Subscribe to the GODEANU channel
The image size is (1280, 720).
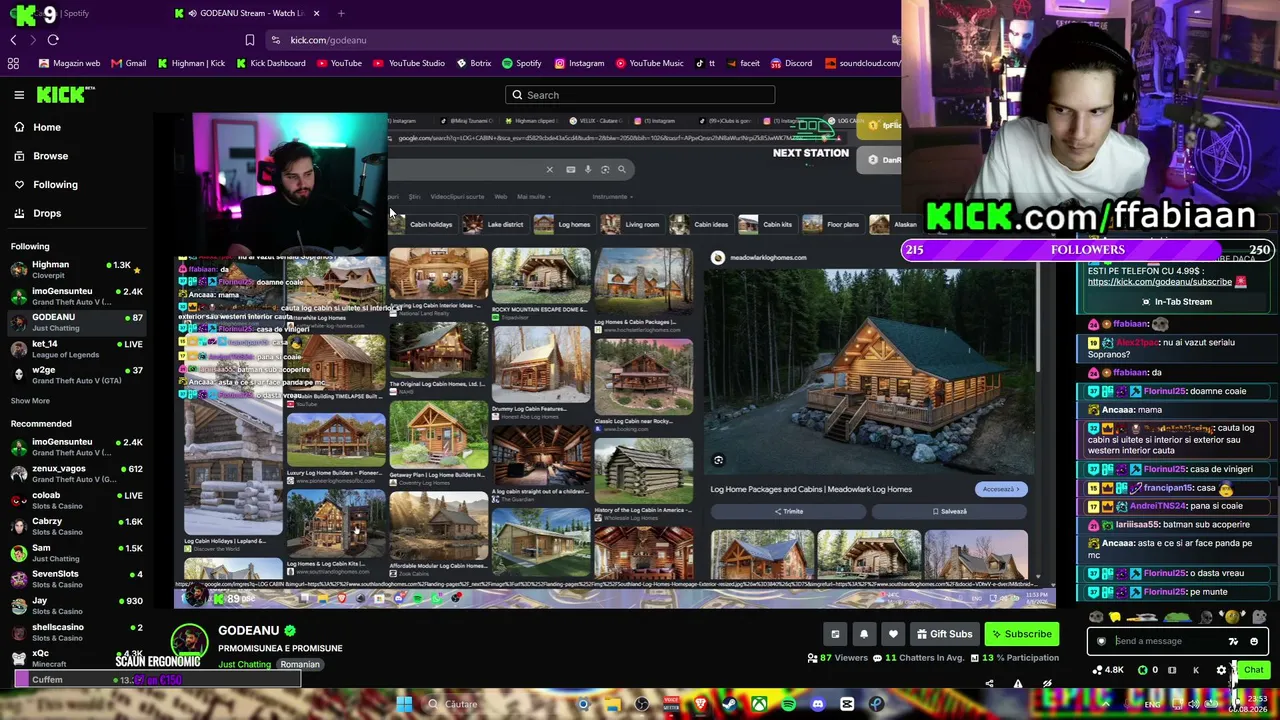click(1020, 634)
